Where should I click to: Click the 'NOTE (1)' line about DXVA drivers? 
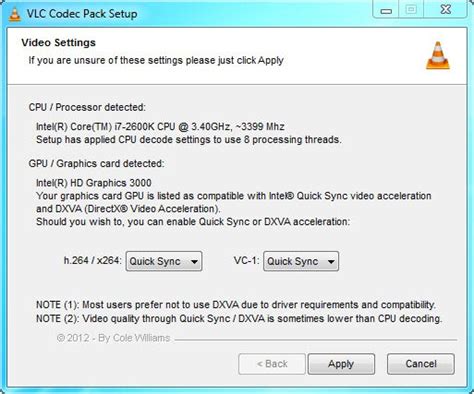(236, 305)
